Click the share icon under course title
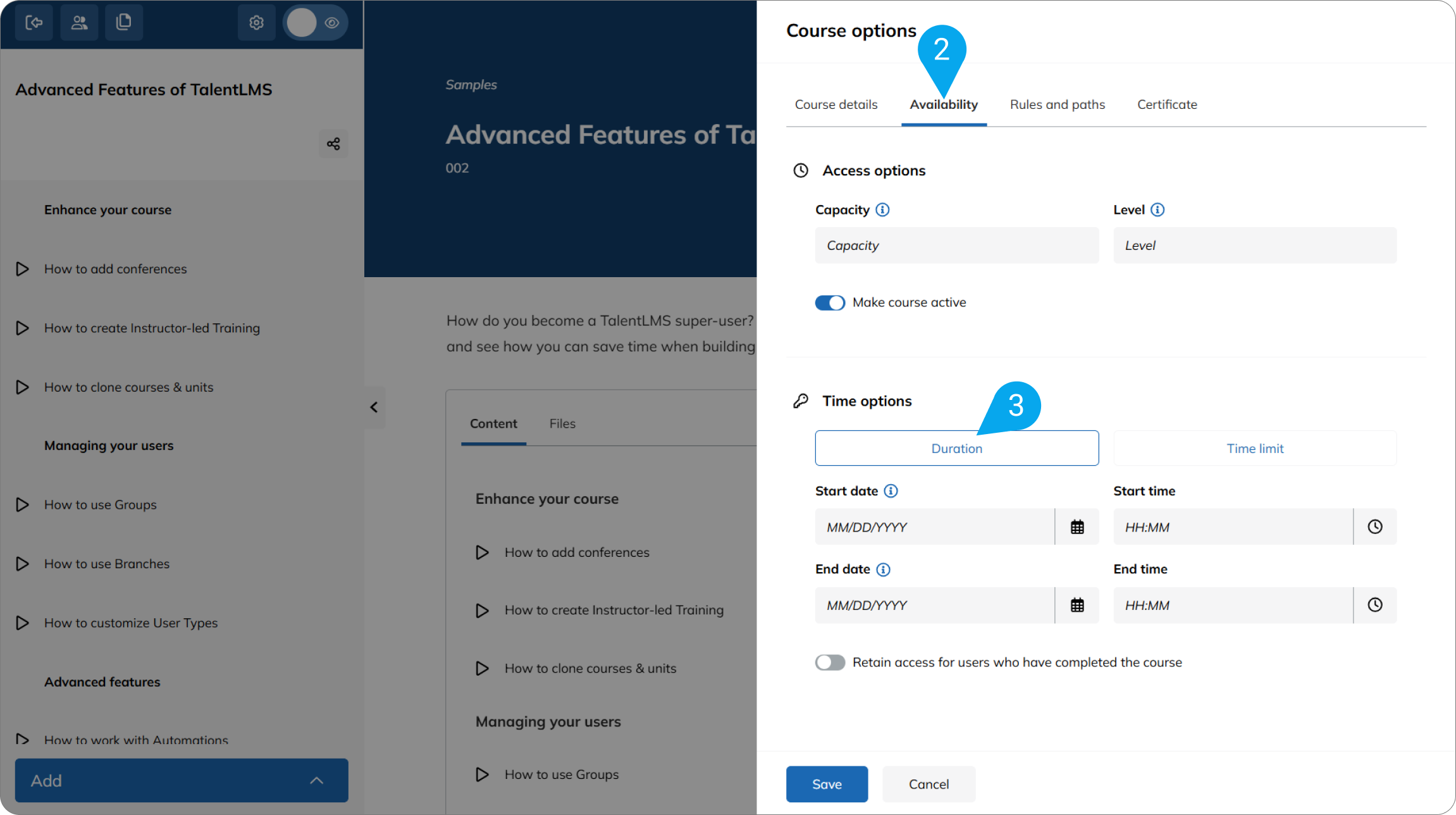 click(x=333, y=144)
